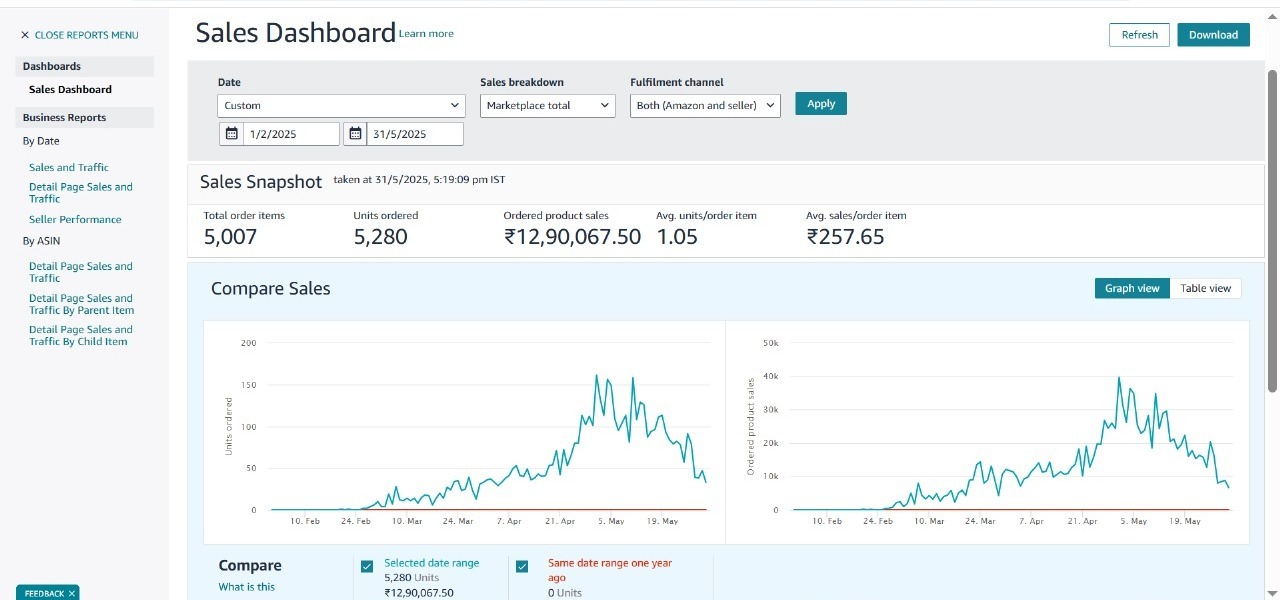Dismiss the Feedback tab's X icon
Image resolution: width=1280 pixels, height=600 pixels.
72,593
